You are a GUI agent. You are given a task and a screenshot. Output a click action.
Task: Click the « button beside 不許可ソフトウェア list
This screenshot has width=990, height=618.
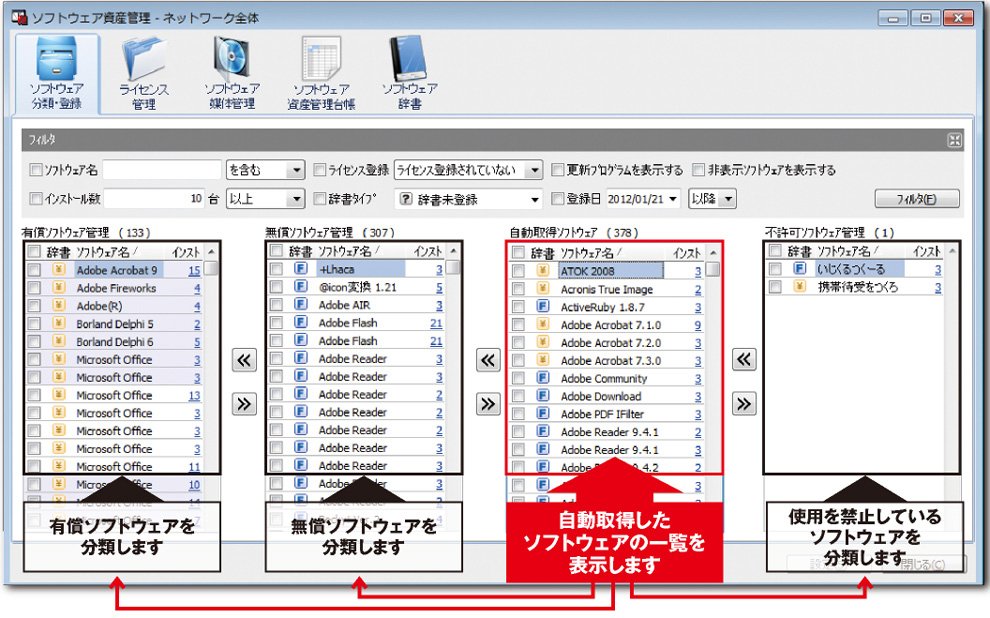tap(744, 360)
